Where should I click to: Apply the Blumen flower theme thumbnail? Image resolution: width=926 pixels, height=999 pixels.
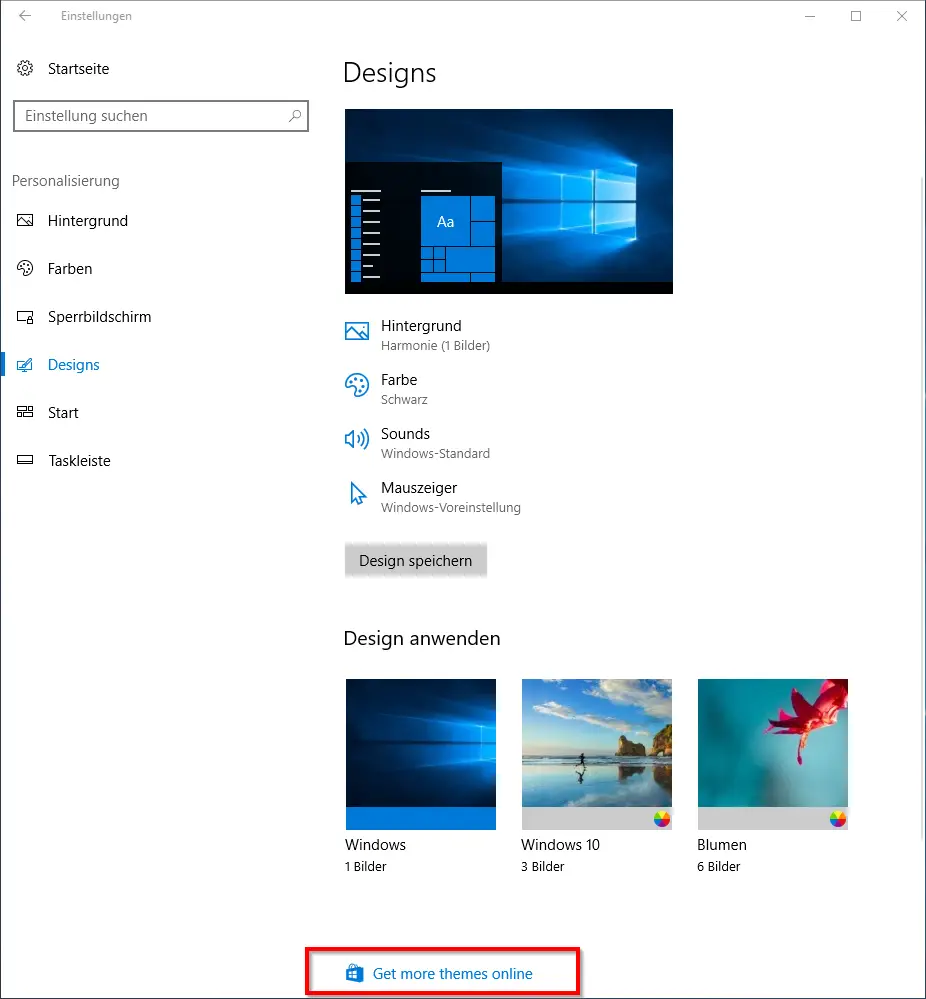pos(772,754)
